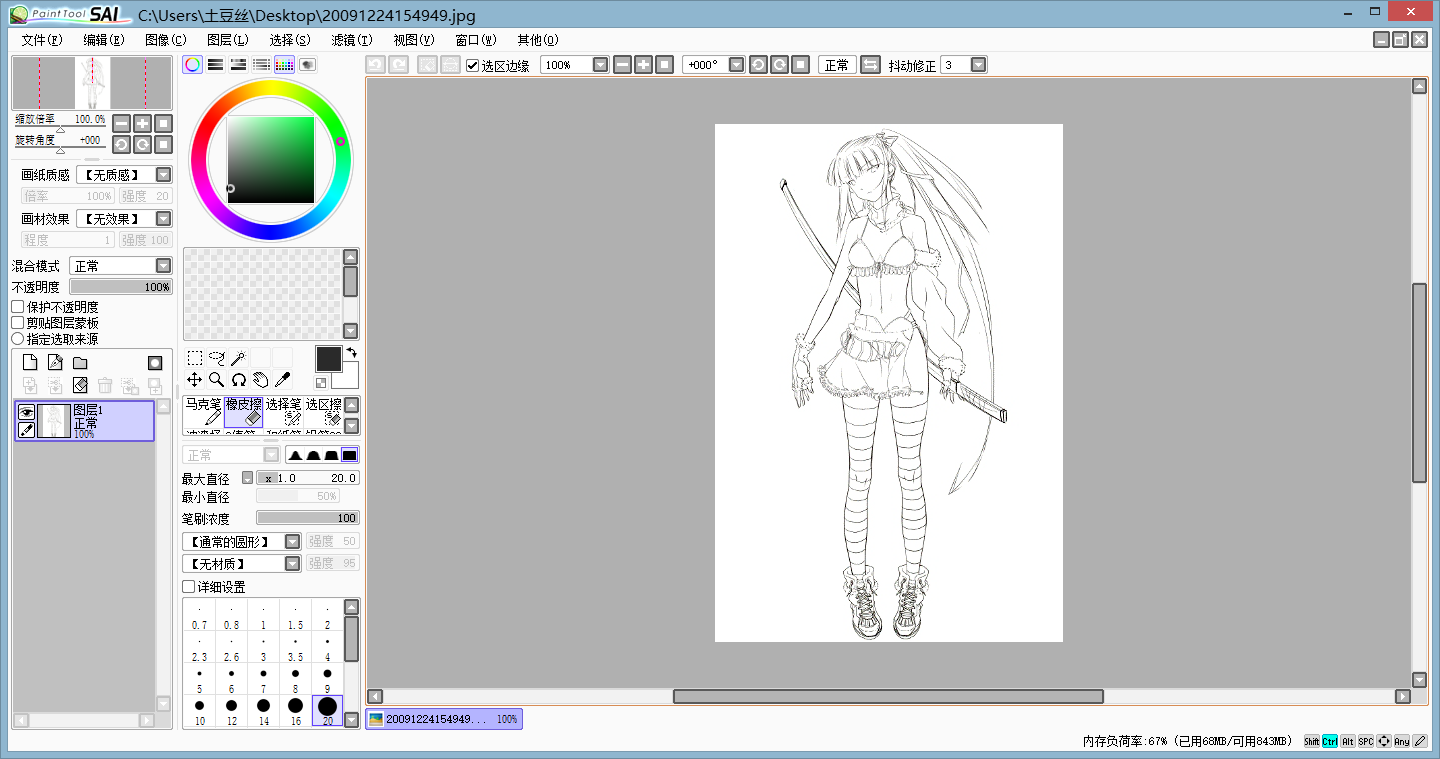The image size is (1440, 759).
Task: Uncheck the 选区边缘 checkbox
Action: (473, 66)
